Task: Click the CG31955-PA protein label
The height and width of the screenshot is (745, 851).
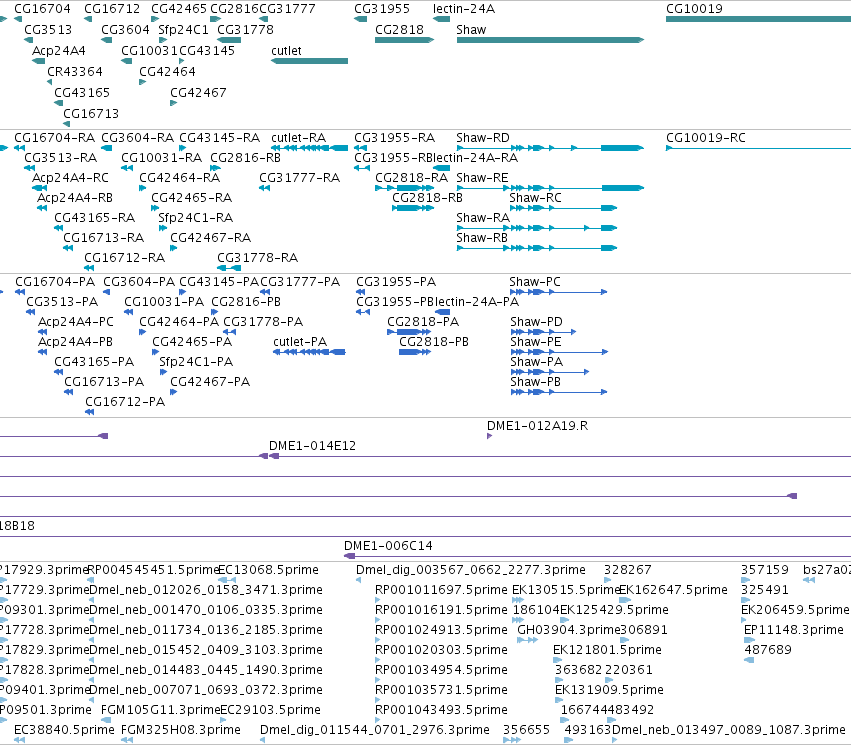Action: 396,282
